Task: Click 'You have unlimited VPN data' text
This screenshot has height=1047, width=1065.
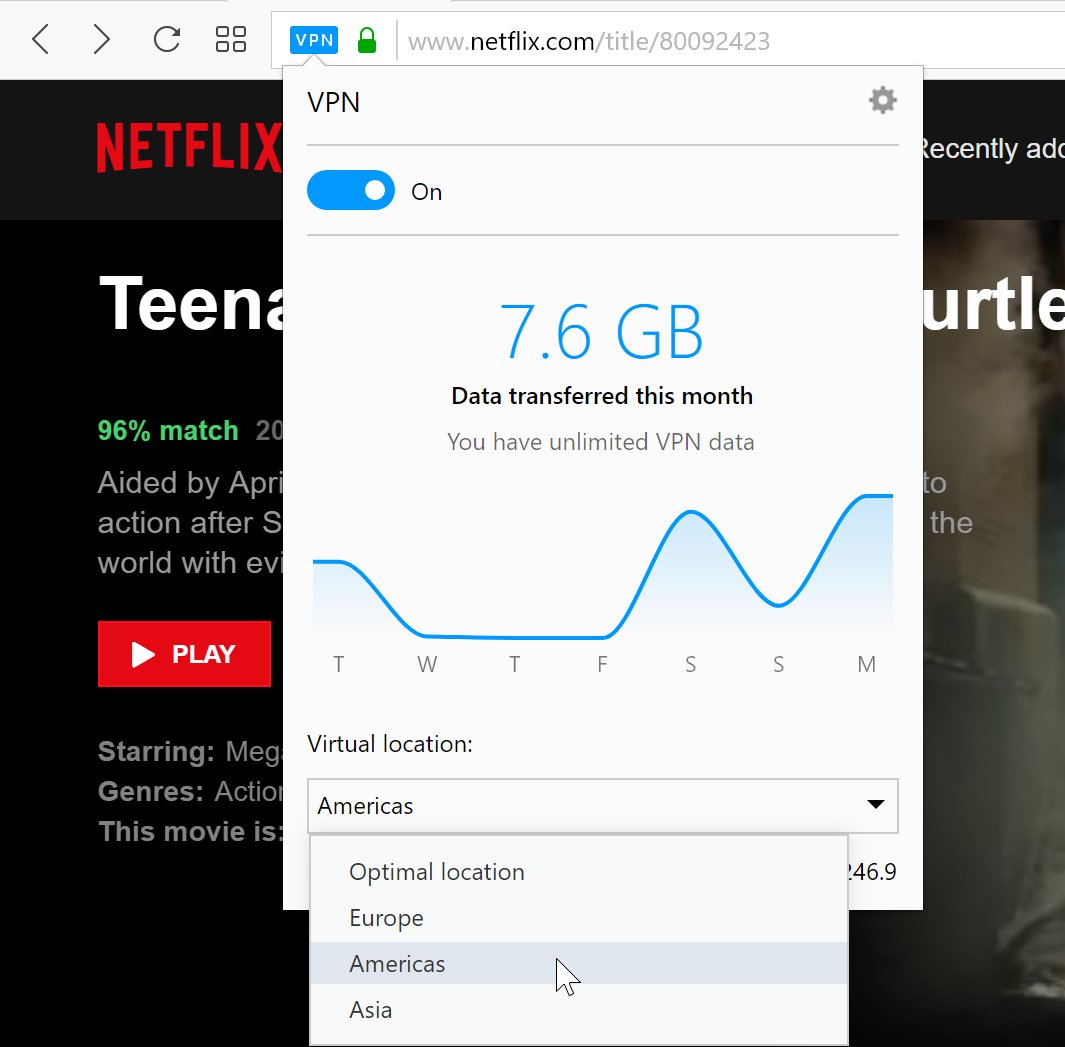Action: [x=600, y=442]
